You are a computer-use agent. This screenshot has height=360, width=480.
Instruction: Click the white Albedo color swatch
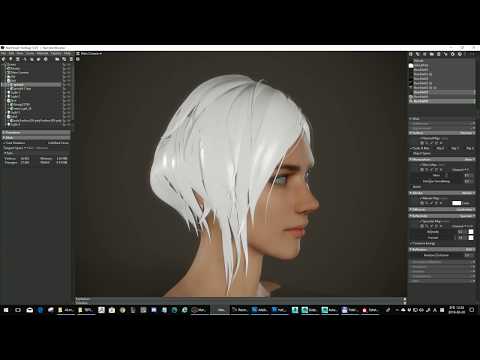point(457,203)
